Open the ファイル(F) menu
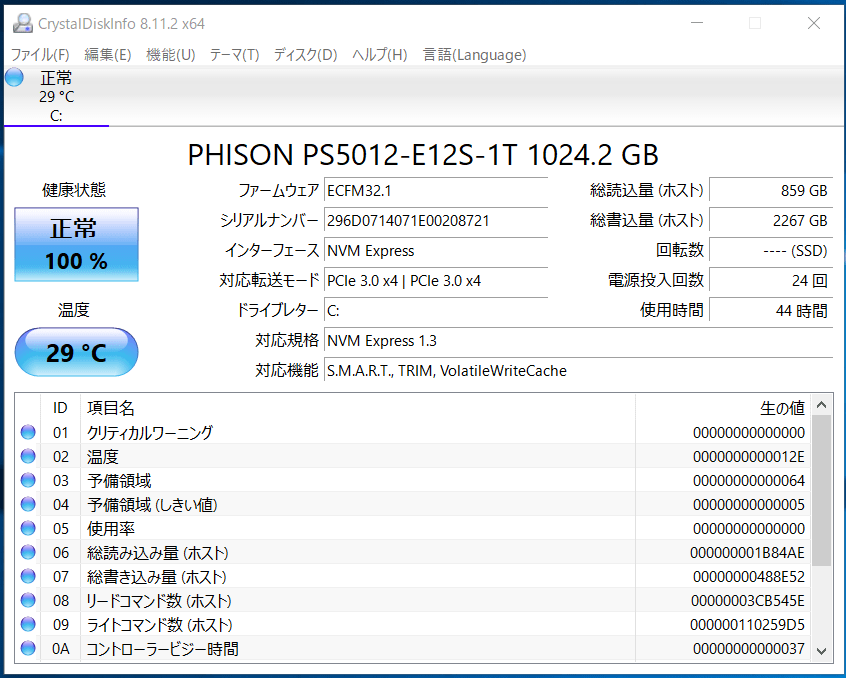Image resolution: width=846 pixels, height=678 pixels. tap(40, 54)
